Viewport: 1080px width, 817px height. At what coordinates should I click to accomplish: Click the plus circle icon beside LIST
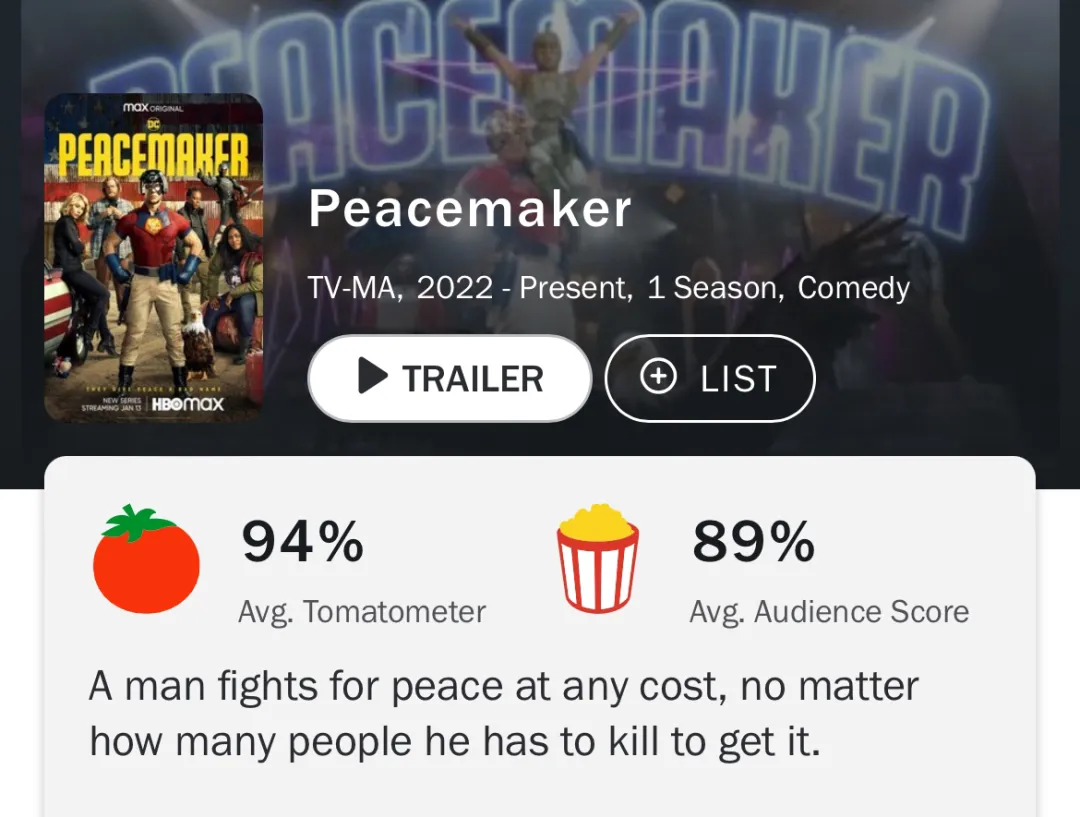coord(658,377)
